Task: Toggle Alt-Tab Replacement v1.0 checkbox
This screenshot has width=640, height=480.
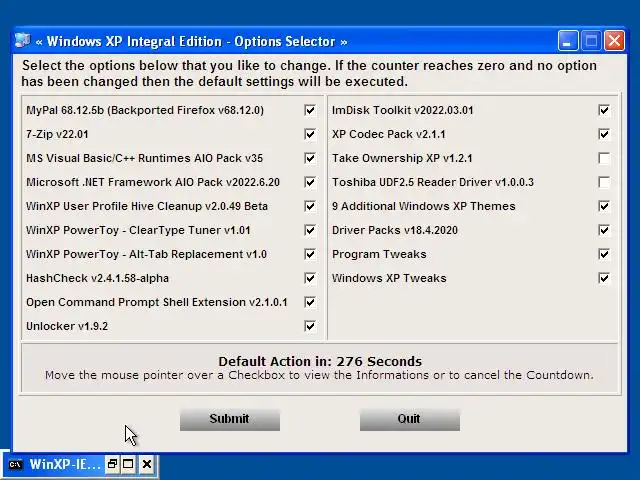Action: click(310, 254)
